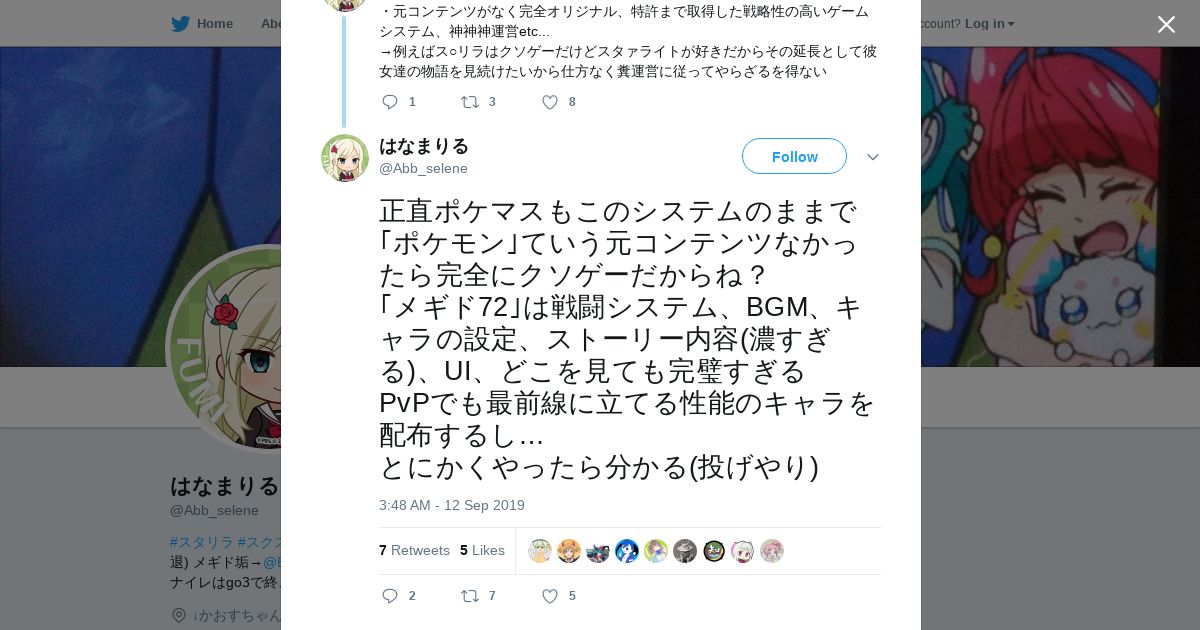Image resolution: width=1200 pixels, height=630 pixels.
Task: Open the 7 Retweets list
Action: point(414,550)
